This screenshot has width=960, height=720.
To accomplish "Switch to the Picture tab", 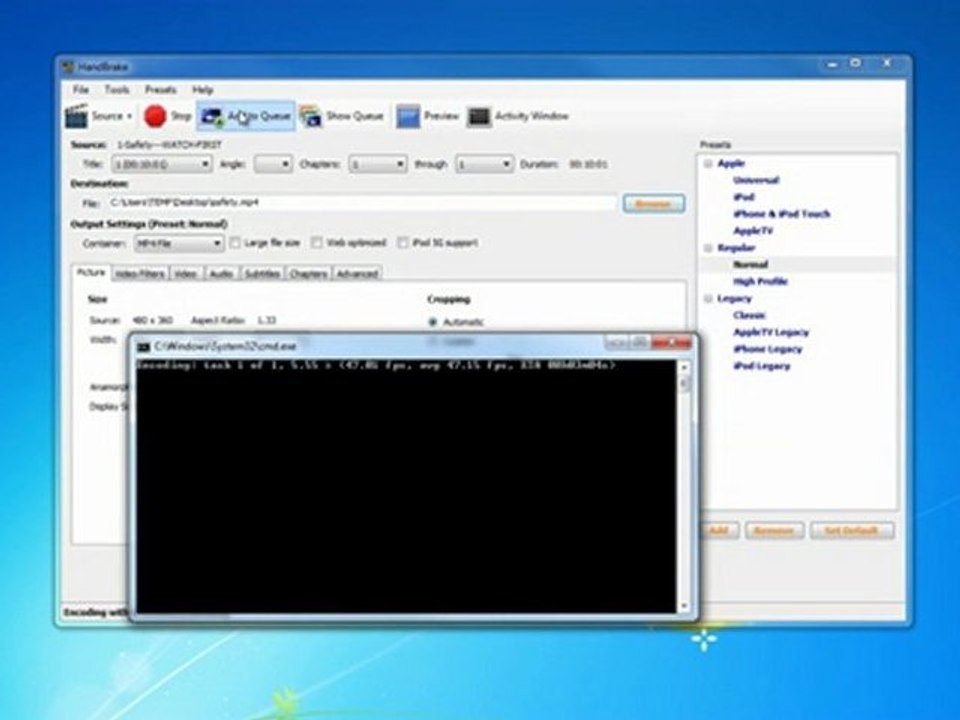I will 91,272.
